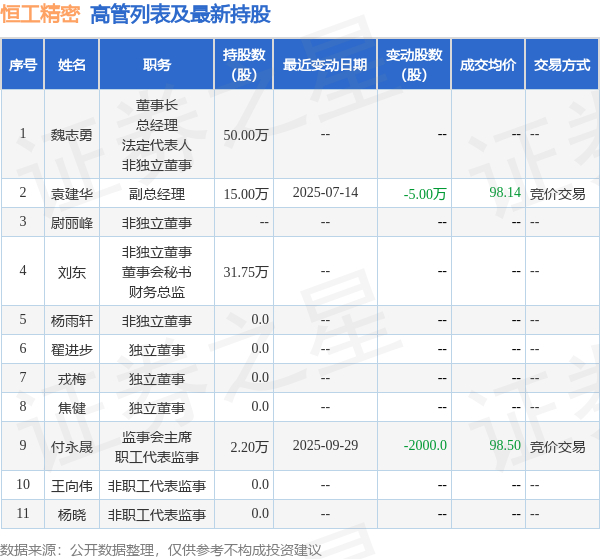This screenshot has height=559, width=600.
Task: Click the name 魏志勇
Action: (x=72, y=135)
